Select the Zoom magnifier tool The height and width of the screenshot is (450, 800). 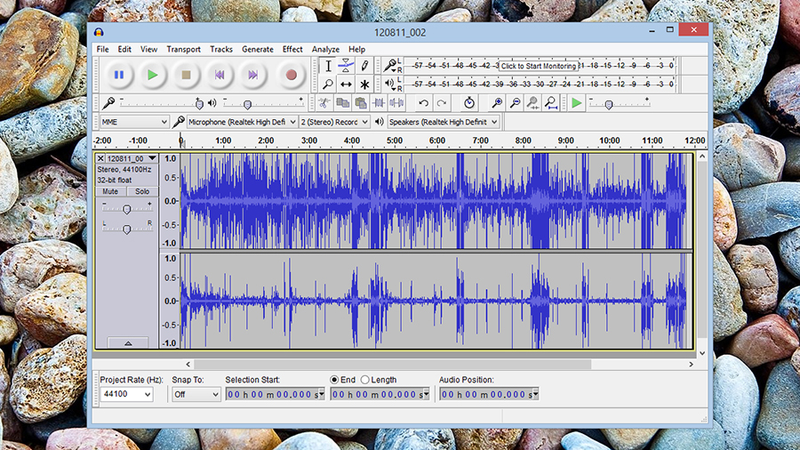point(328,84)
